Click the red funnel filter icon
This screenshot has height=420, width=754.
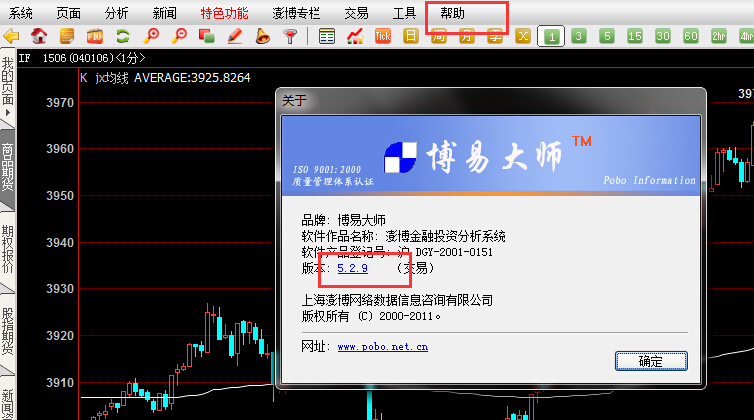pos(290,37)
